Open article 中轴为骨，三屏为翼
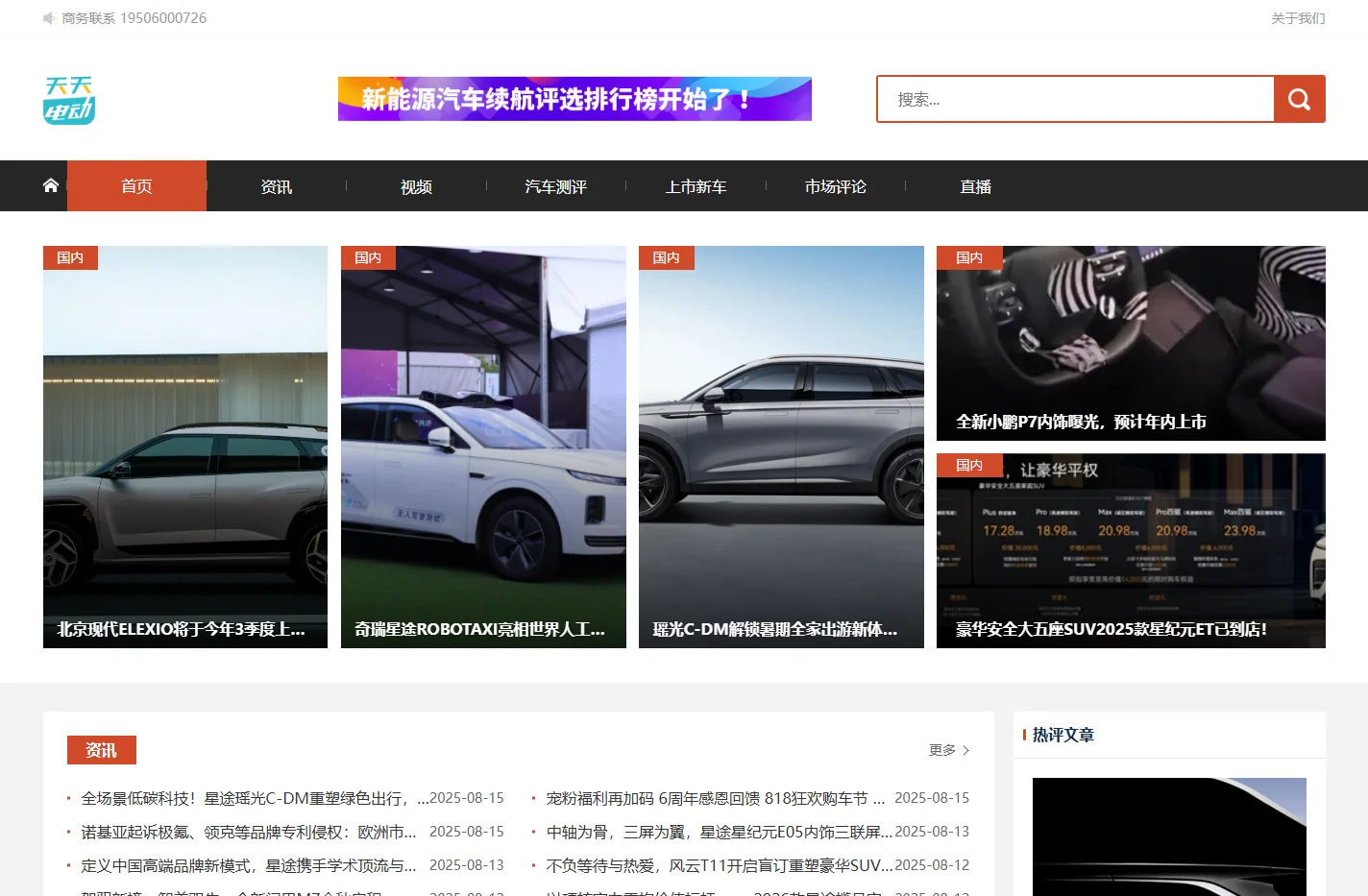Screen dimensions: 1368x896 click(x=720, y=832)
